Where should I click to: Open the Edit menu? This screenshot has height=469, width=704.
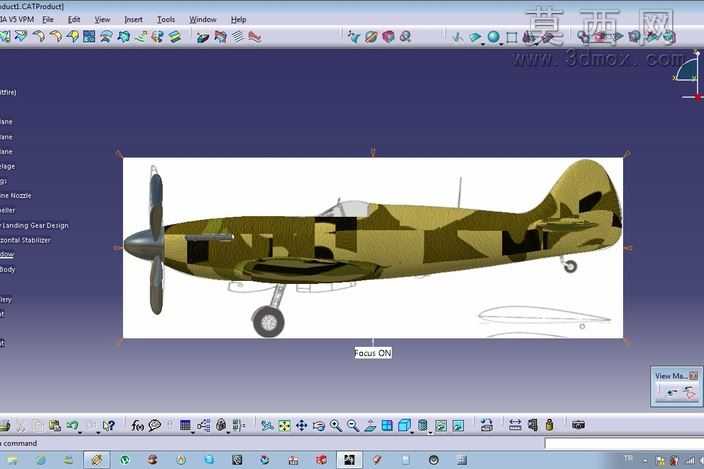pos(74,20)
